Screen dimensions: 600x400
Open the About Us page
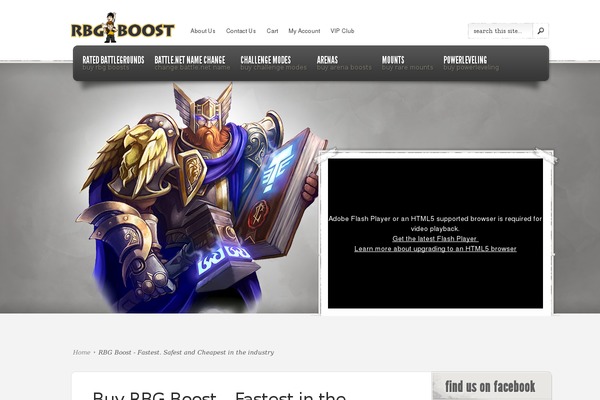click(203, 31)
